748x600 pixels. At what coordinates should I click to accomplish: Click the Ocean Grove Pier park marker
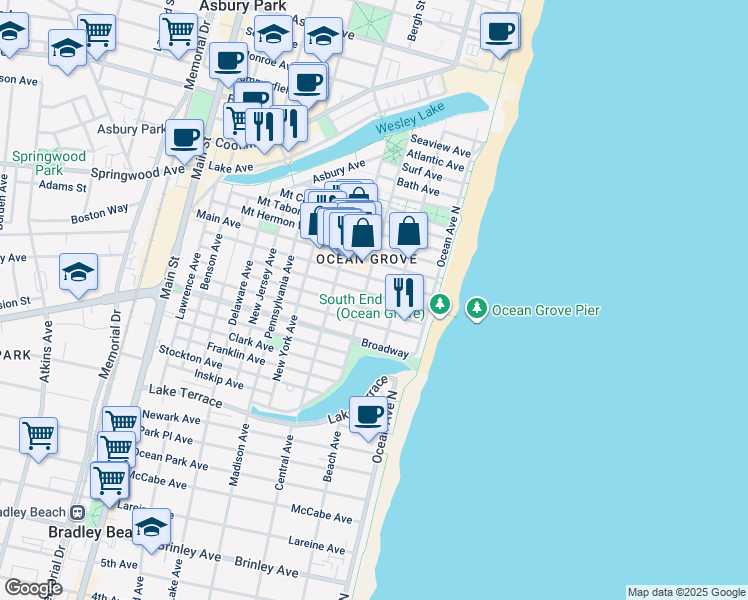click(476, 309)
